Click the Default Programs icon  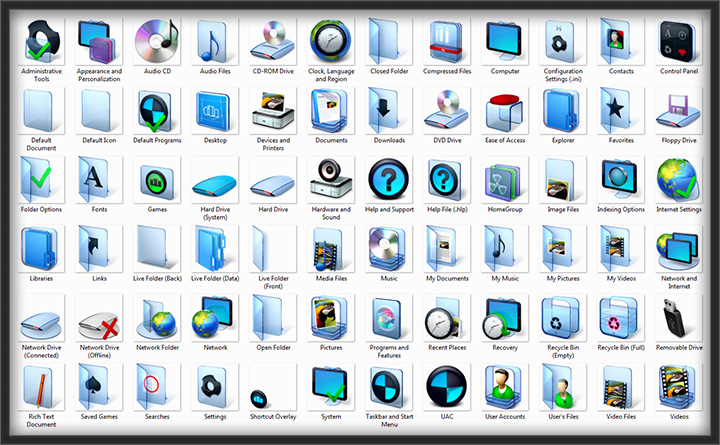click(156, 111)
